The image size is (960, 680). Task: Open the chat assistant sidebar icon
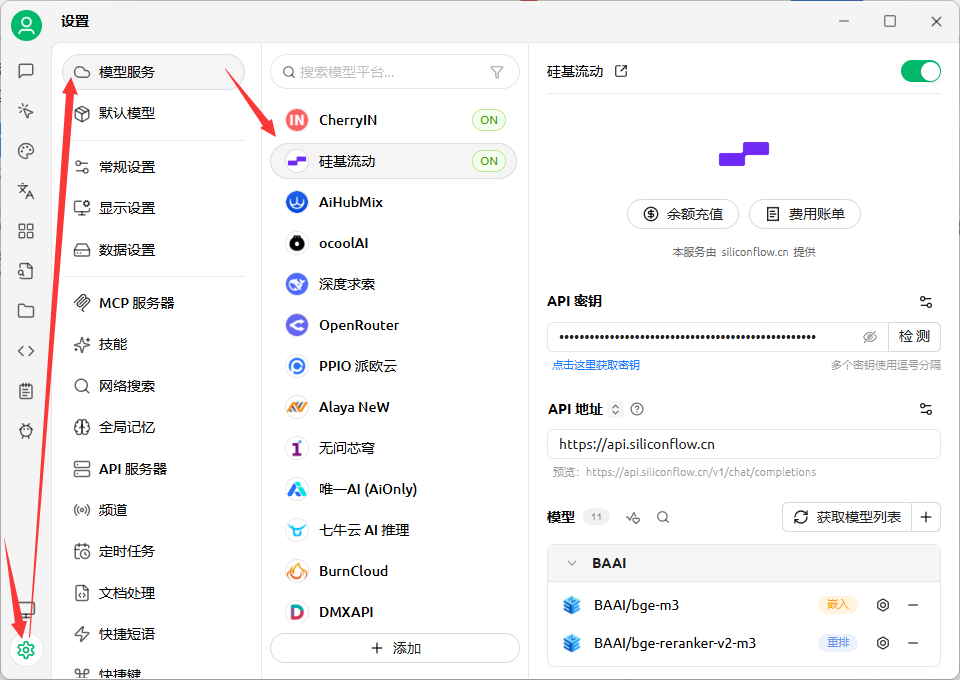[26, 71]
